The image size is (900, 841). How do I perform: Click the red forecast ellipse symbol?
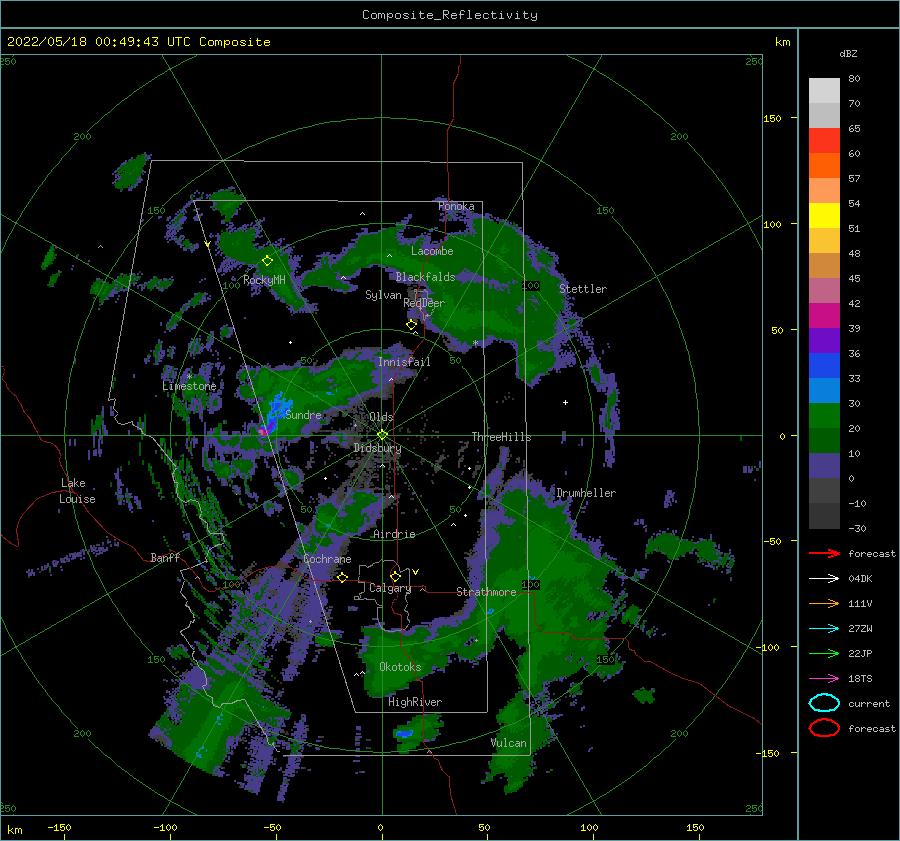coord(824,728)
